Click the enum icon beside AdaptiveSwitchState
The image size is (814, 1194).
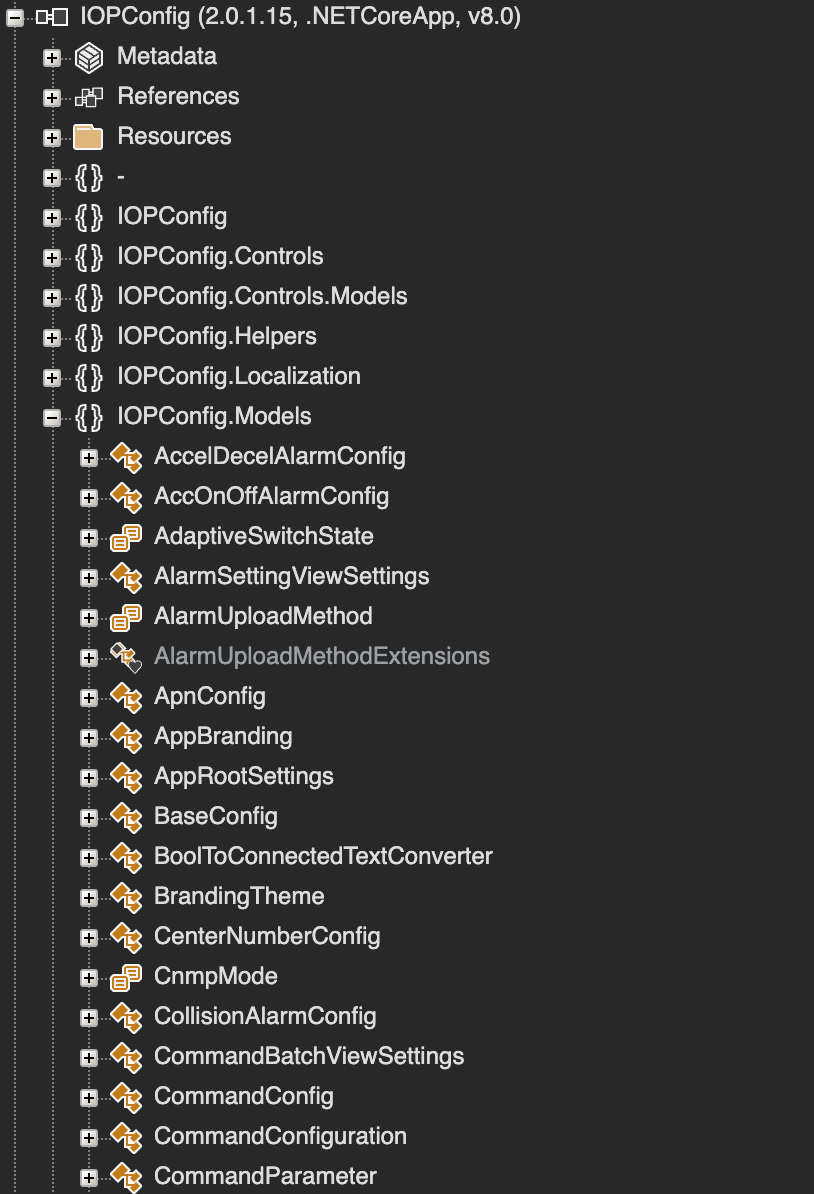click(x=126, y=537)
